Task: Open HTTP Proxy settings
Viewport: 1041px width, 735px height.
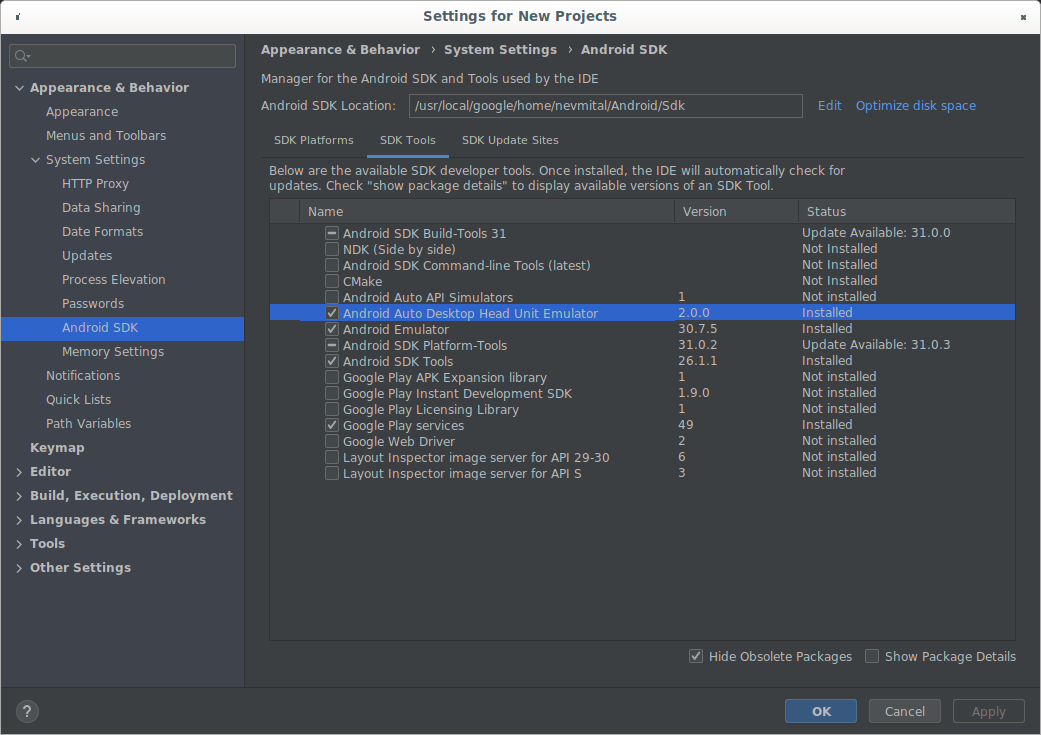Action: pyautogui.click(x=95, y=183)
